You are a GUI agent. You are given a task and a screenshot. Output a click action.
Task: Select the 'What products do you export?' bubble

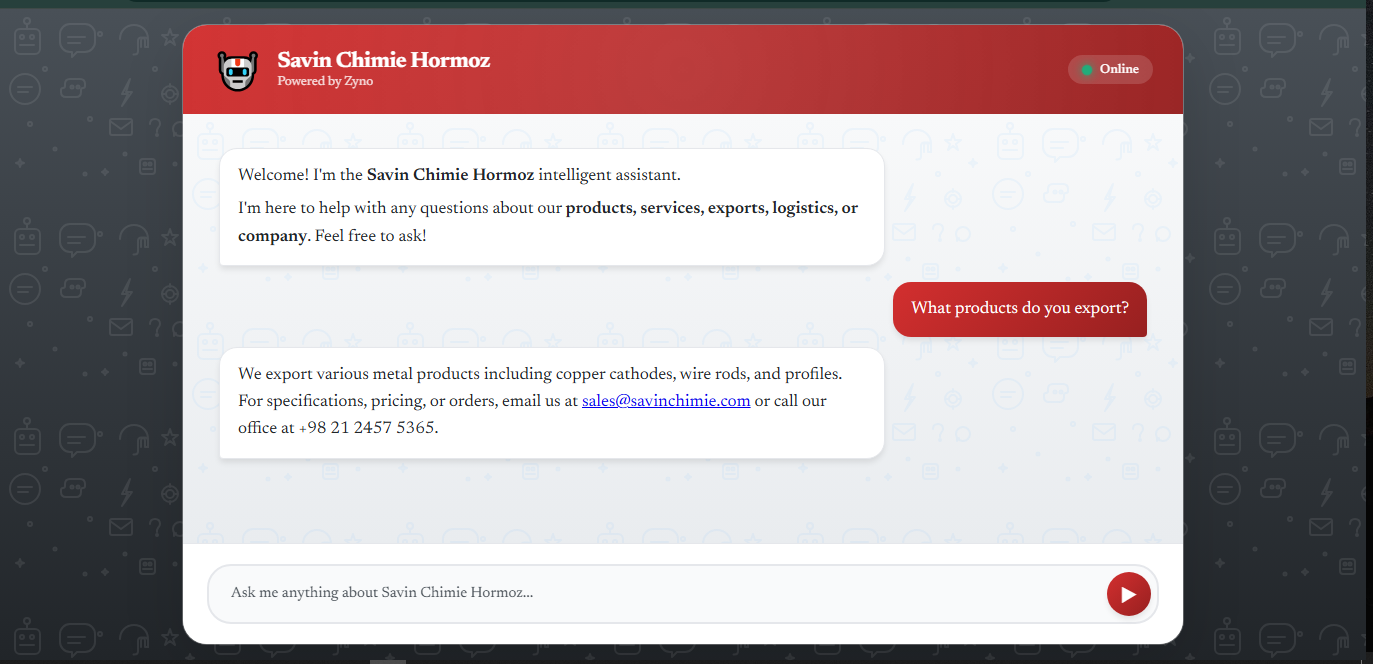click(1019, 308)
